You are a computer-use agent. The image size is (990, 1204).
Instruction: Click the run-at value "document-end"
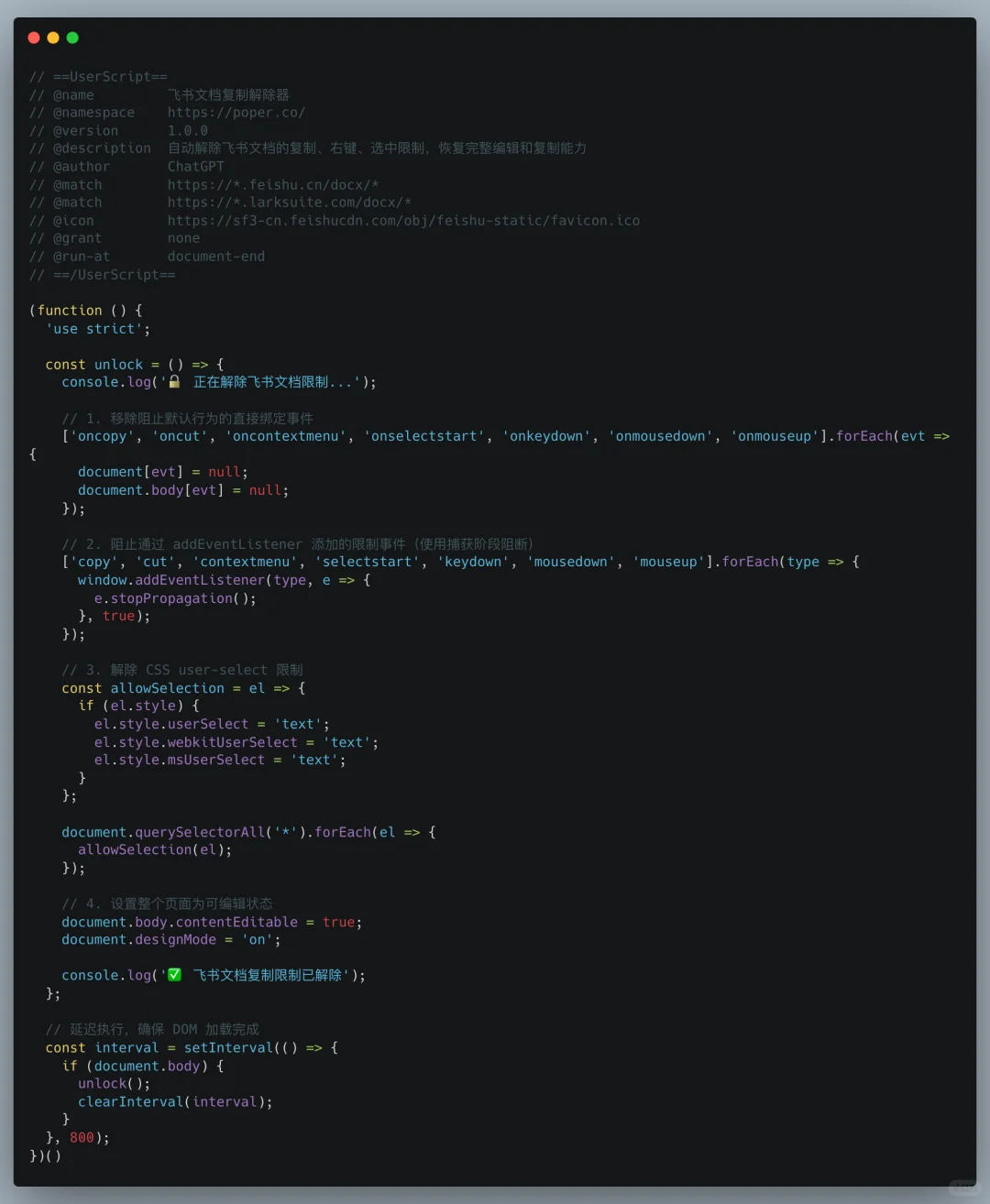coord(216,257)
